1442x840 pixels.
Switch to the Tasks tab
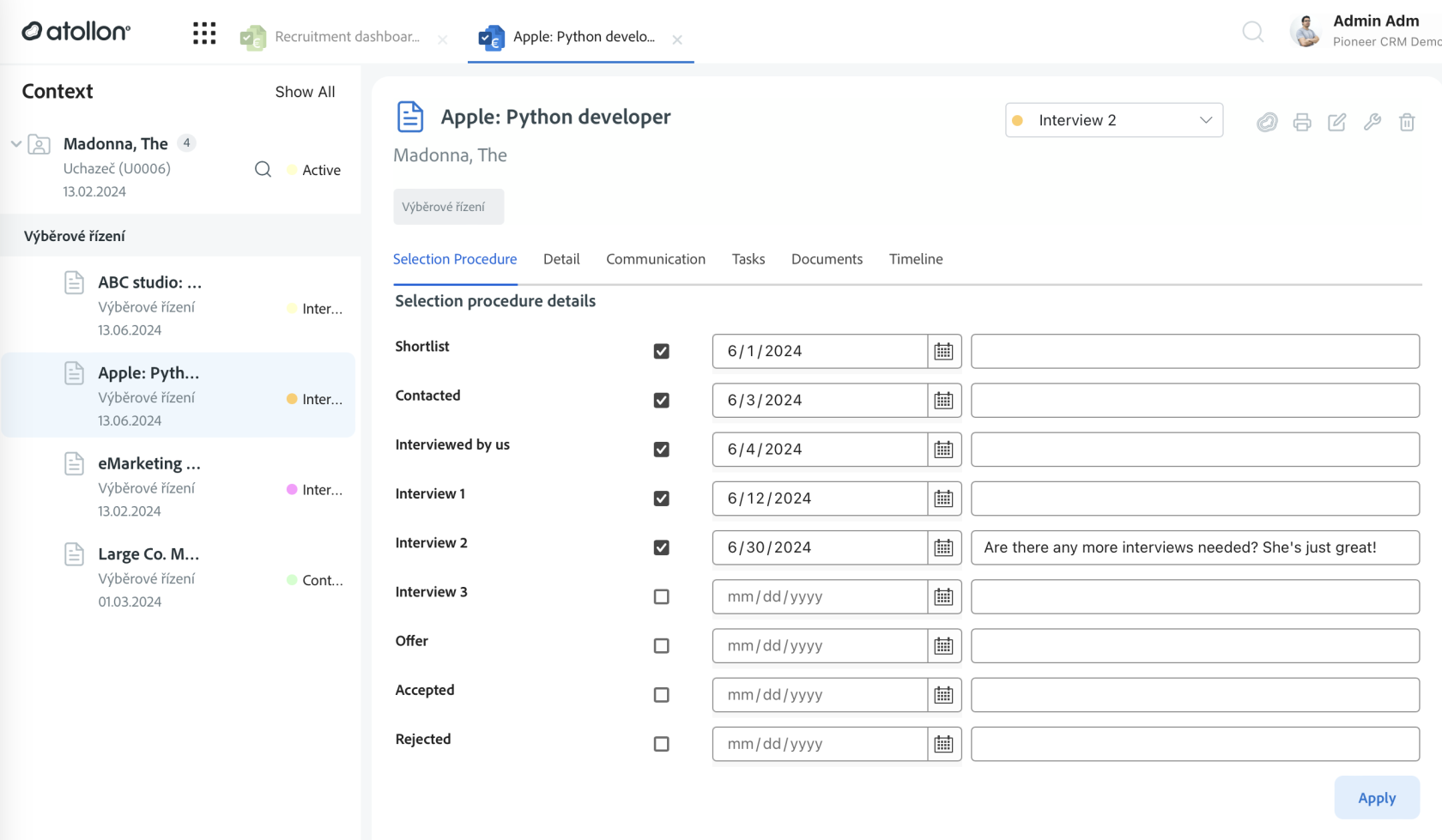tap(748, 259)
